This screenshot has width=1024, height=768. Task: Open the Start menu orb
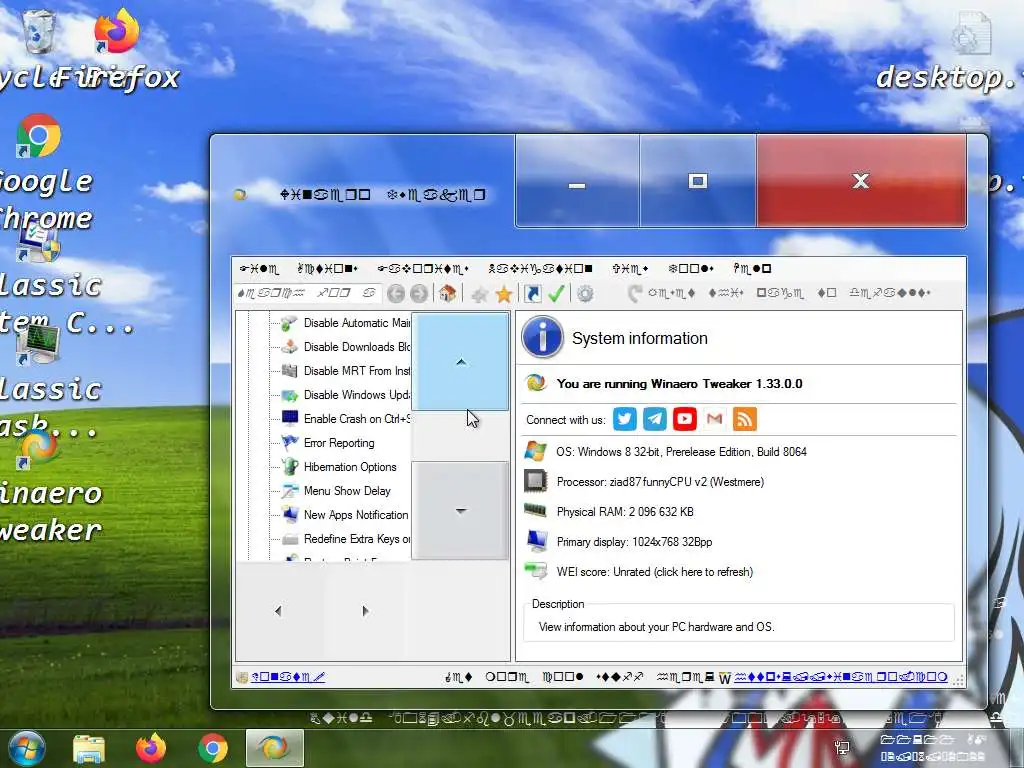pos(26,748)
